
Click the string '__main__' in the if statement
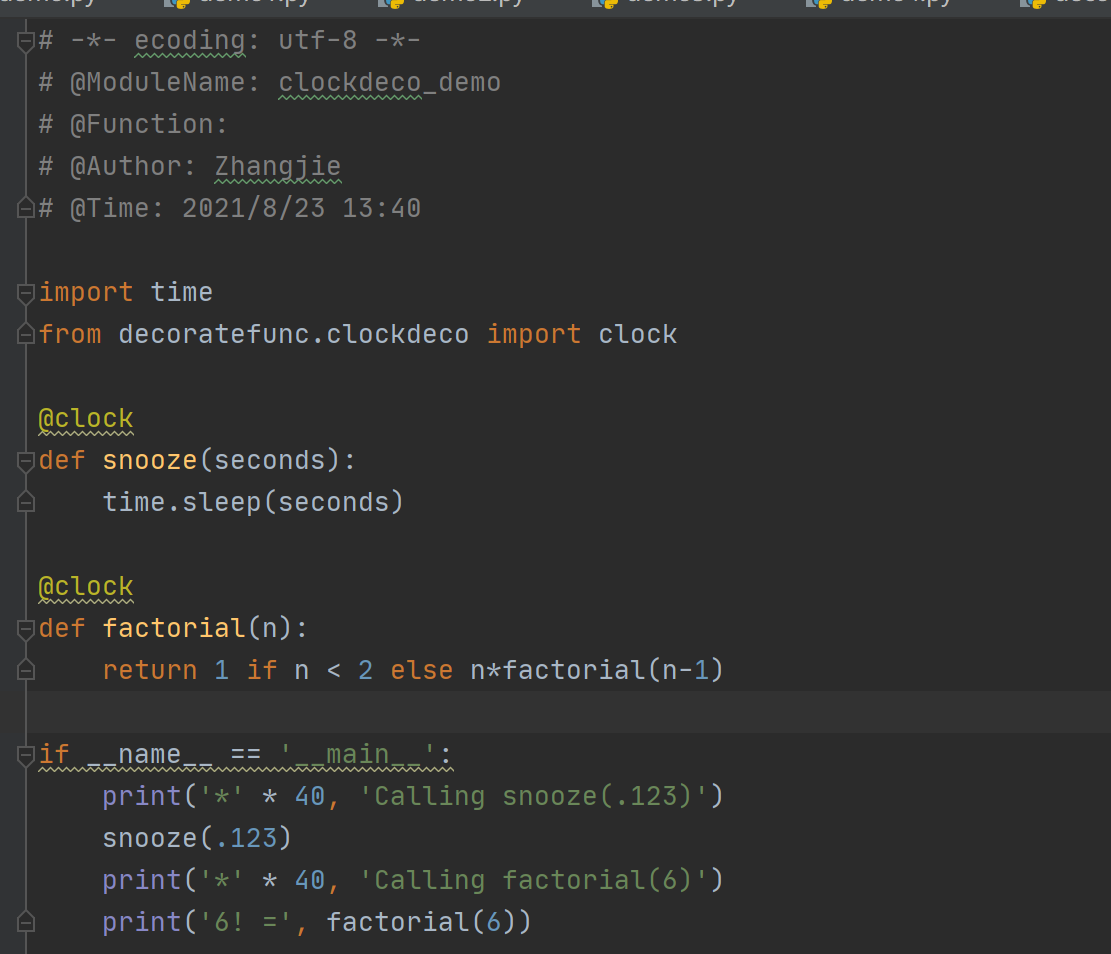click(x=357, y=755)
